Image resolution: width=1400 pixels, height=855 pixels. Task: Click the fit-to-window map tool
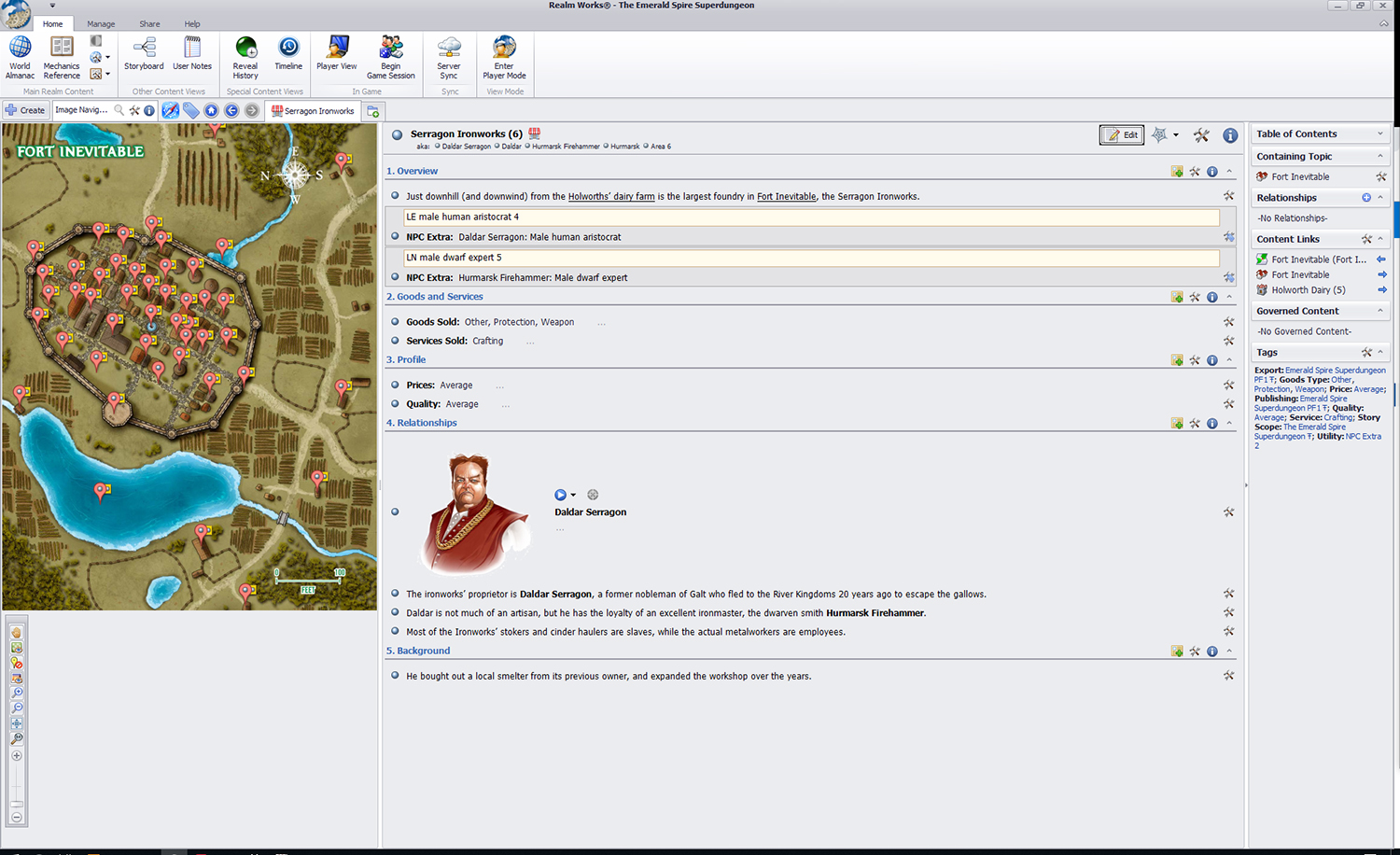17,723
